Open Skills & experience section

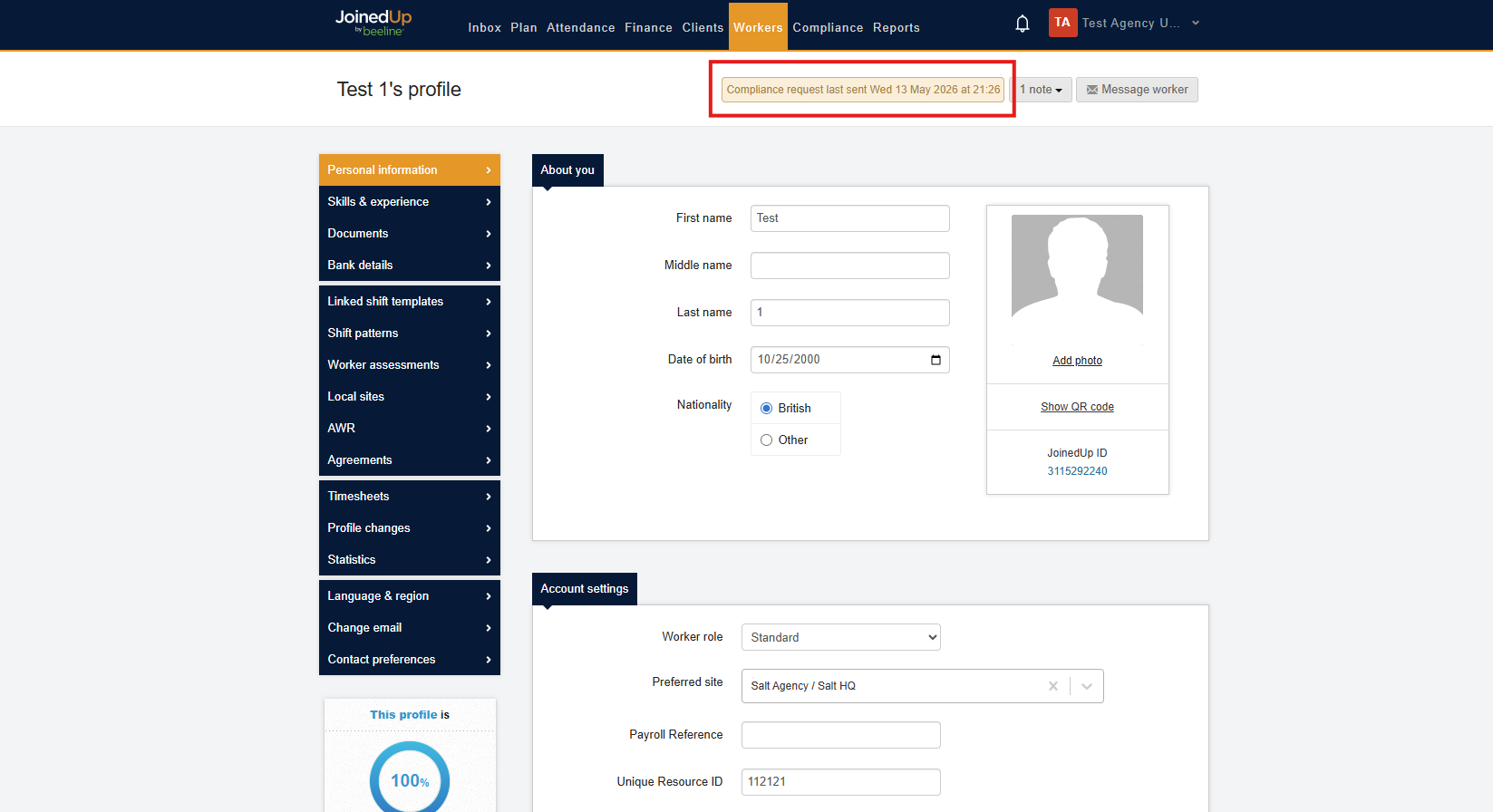(410, 202)
